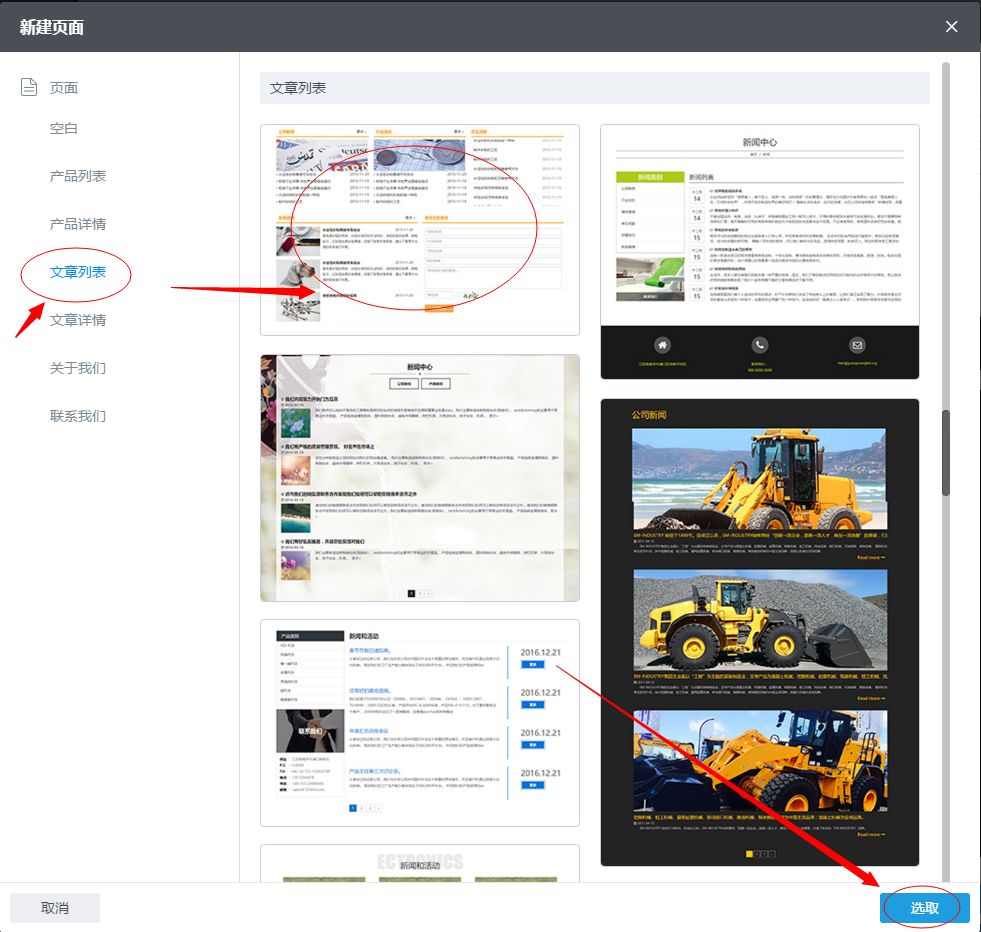The width and height of the screenshot is (981, 932).
Task: Close the 新建页面 dialog with the X
Action: coord(952,27)
